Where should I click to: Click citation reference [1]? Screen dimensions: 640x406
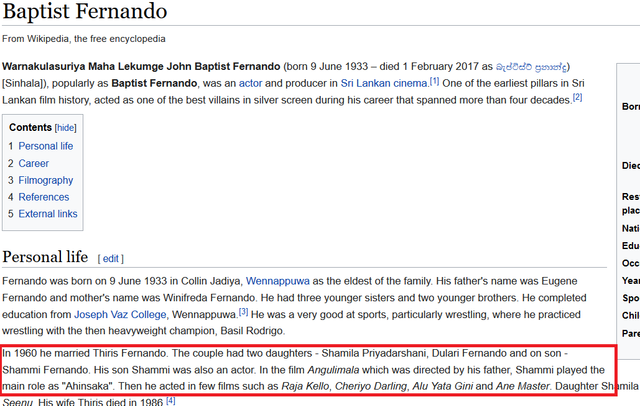point(434,81)
